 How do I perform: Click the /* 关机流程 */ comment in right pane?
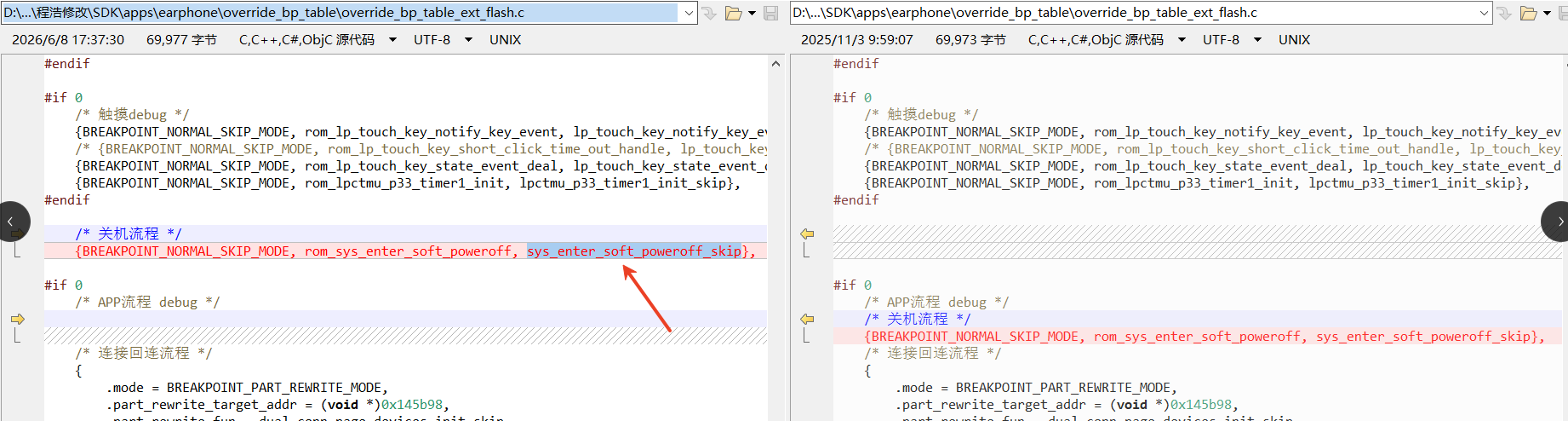tap(918, 319)
